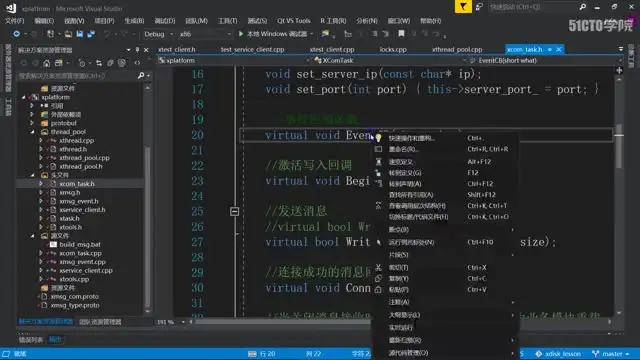Click the home icon in Solution Explorer

[x=47, y=63]
